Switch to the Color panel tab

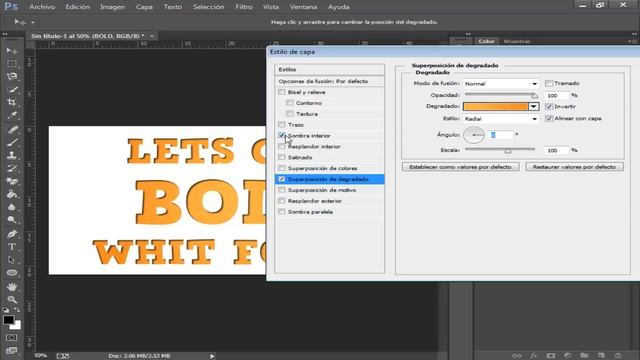(x=486, y=41)
